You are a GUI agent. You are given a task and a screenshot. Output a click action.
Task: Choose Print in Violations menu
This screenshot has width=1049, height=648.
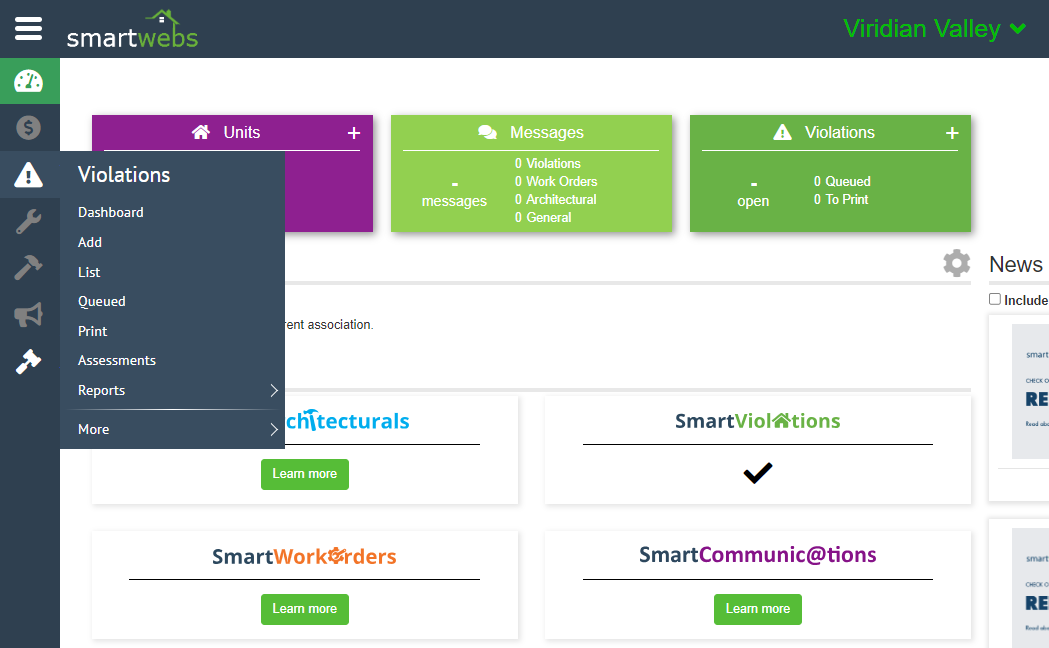pos(92,331)
